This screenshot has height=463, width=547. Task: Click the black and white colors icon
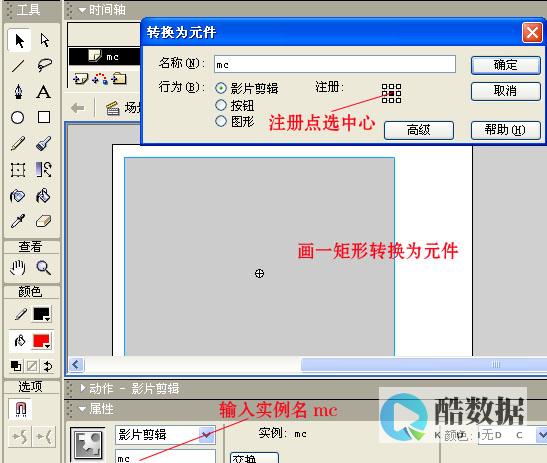[x=16, y=366]
